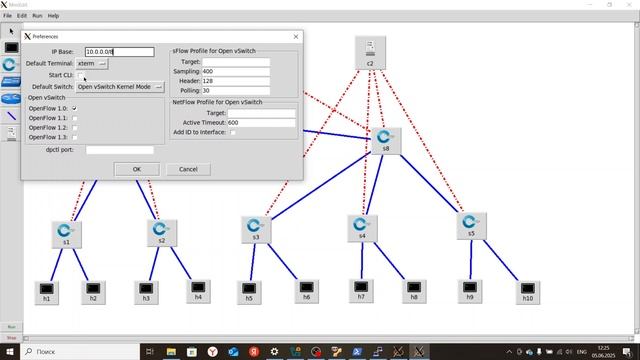Click switch s3 on the canvas
This screenshot has height=360, width=640.
point(256,229)
